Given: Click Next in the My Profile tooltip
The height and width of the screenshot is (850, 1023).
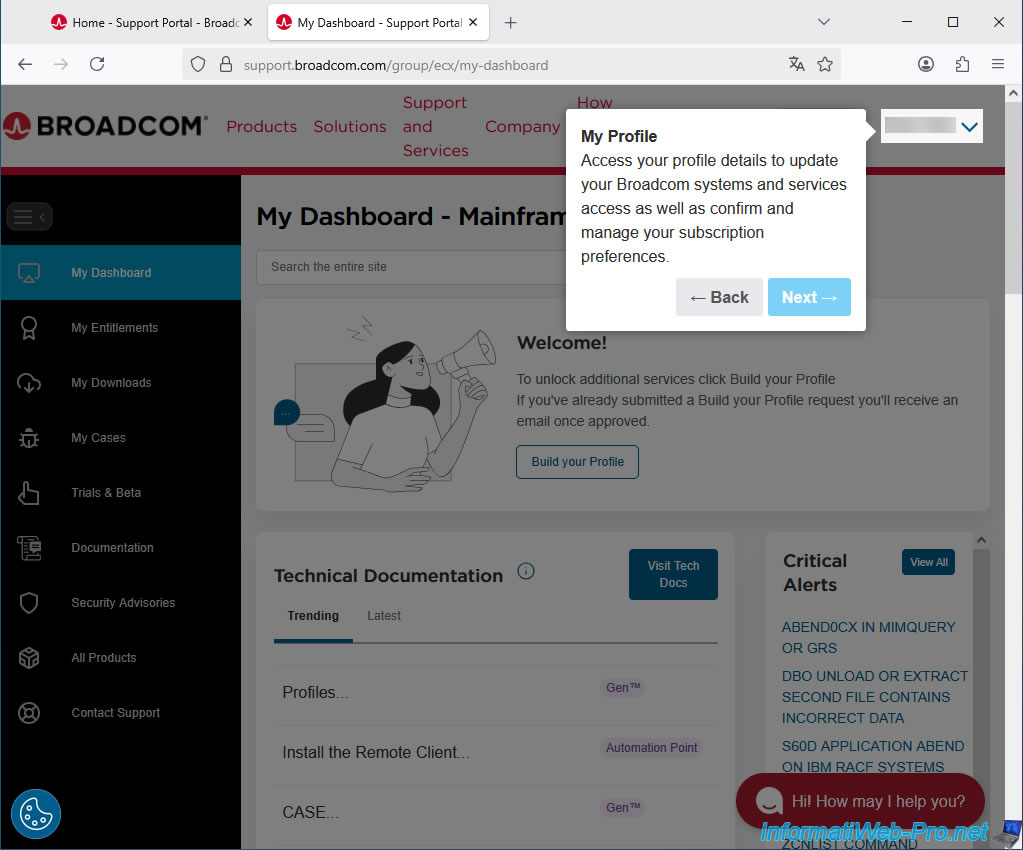Looking at the screenshot, I should tap(809, 297).
